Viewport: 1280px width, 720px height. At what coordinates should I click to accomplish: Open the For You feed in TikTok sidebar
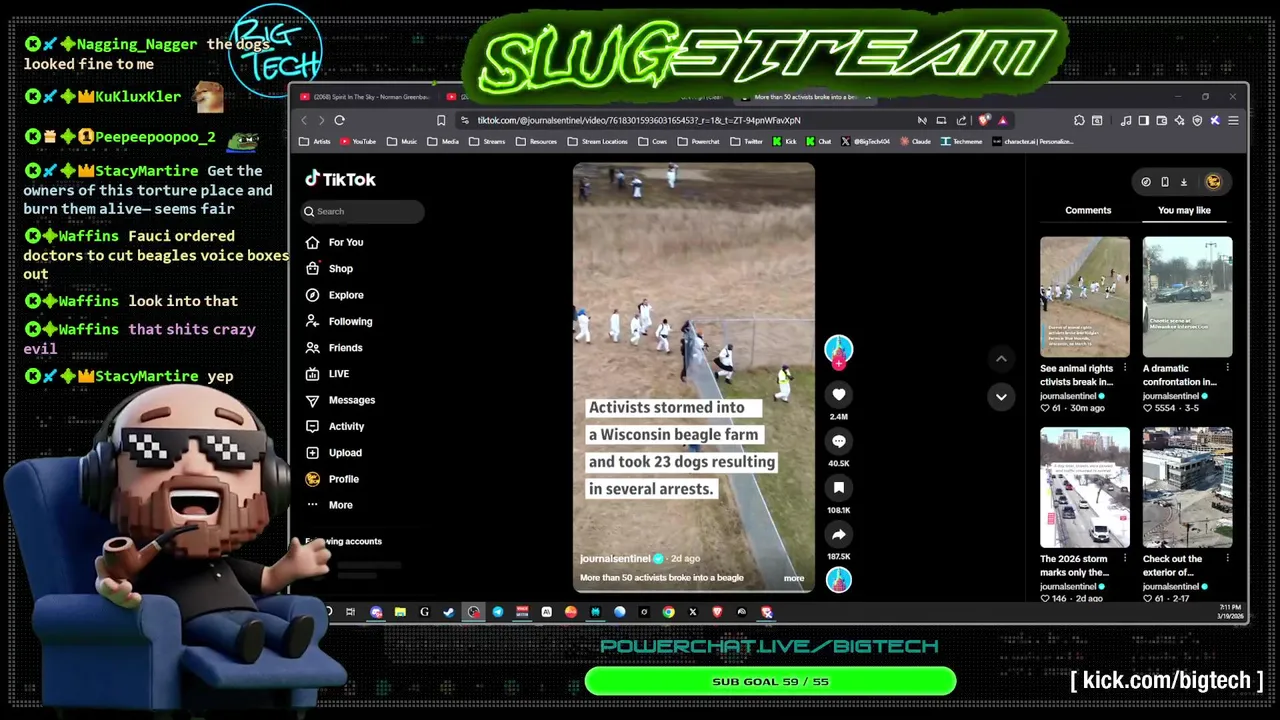[334, 242]
